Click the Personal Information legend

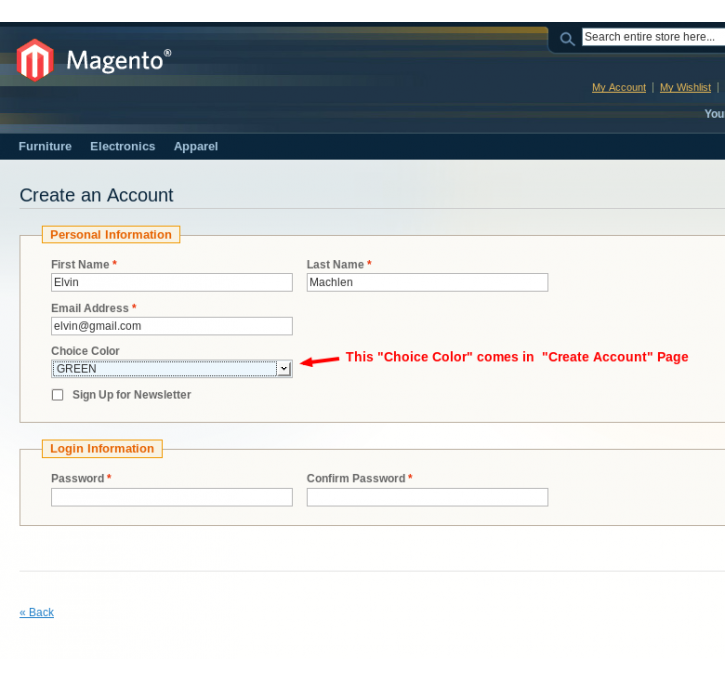pyautogui.click(x=111, y=234)
